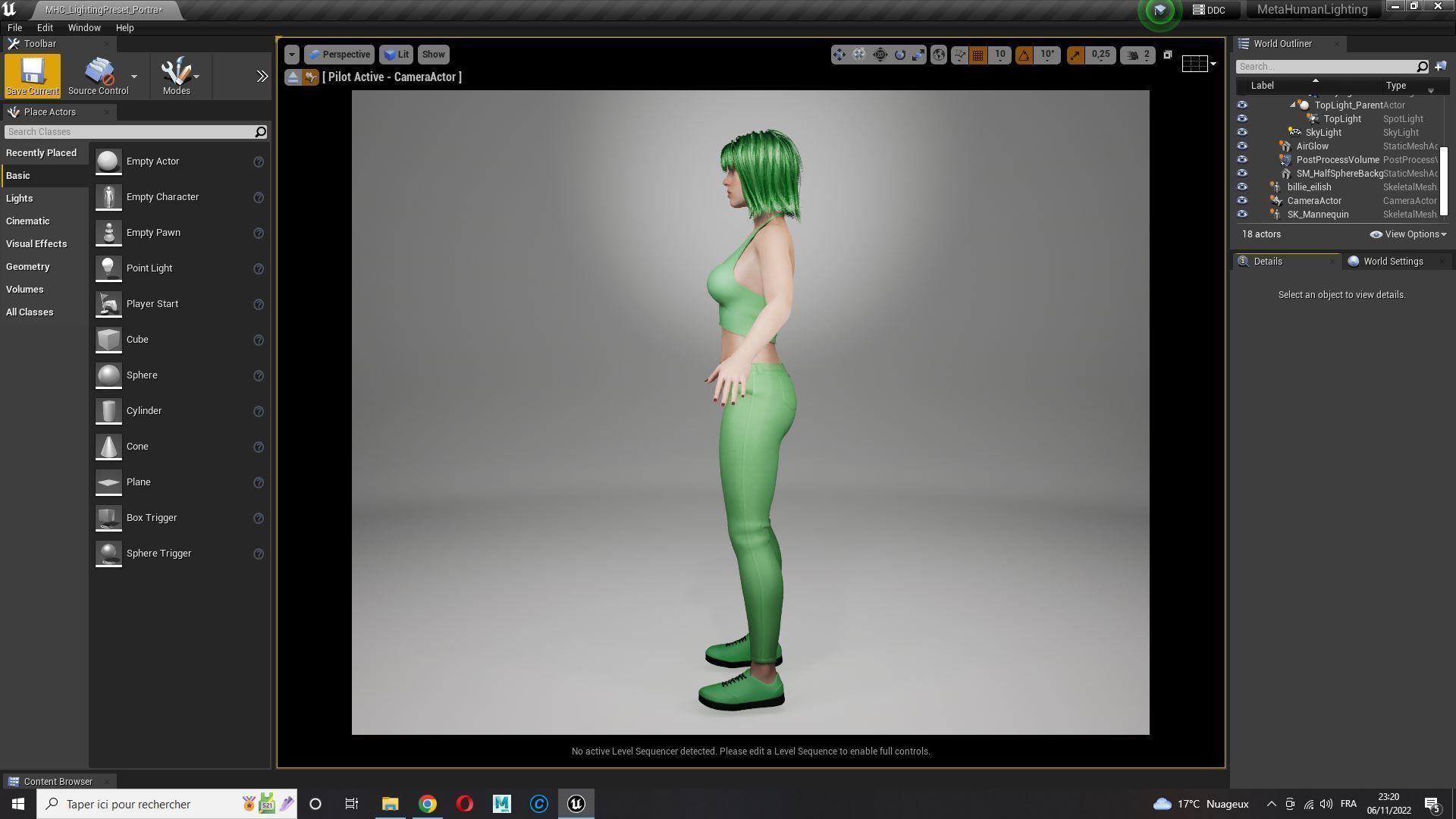The width and height of the screenshot is (1456, 819).
Task: Click the Search Classes input field
Action: (129, 132)
